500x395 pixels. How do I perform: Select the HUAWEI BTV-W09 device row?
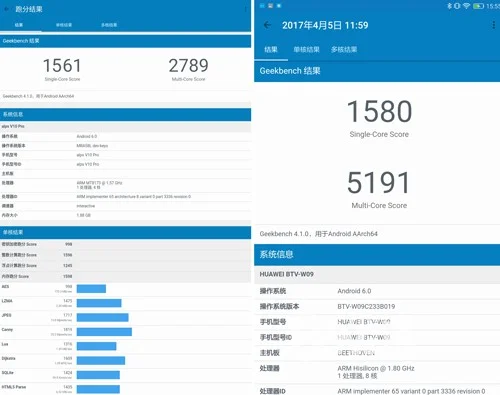click(377, 274)
